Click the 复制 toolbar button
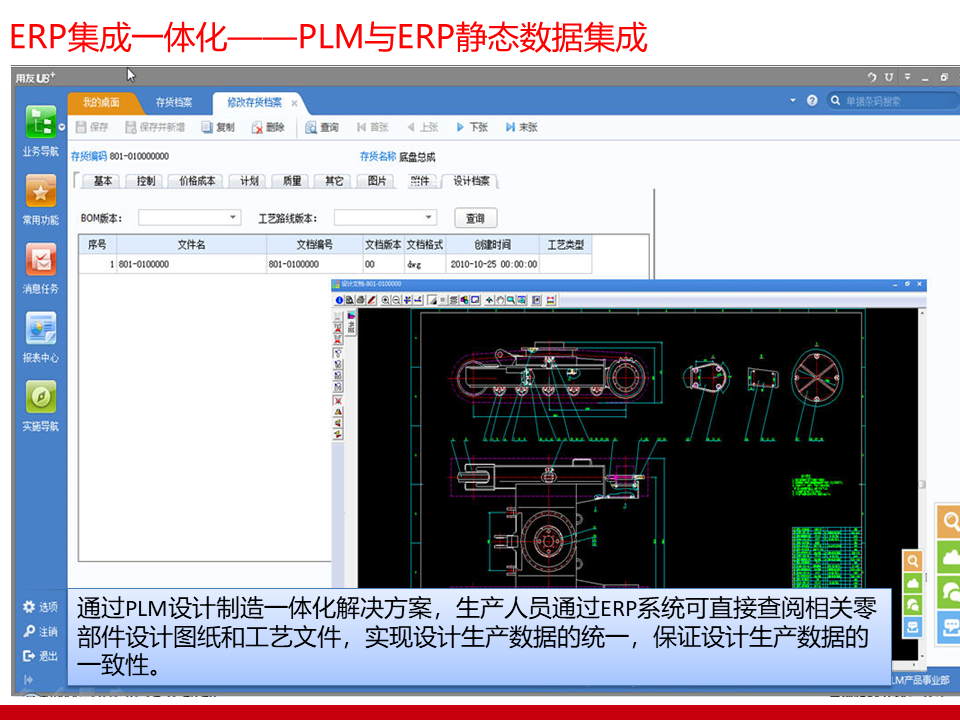Screen dimensions: 960x720 219,127
